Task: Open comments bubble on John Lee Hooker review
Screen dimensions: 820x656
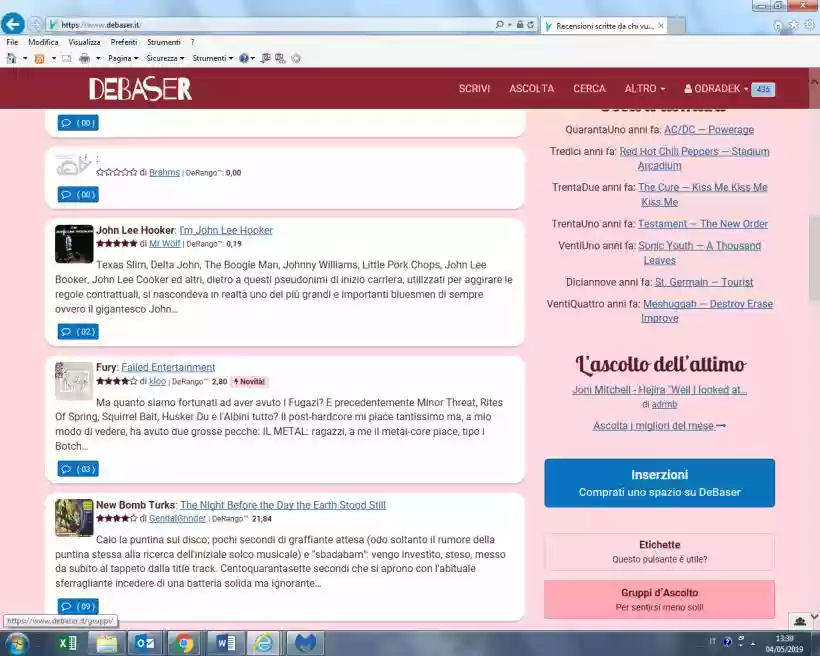Action: coord(77,331)
